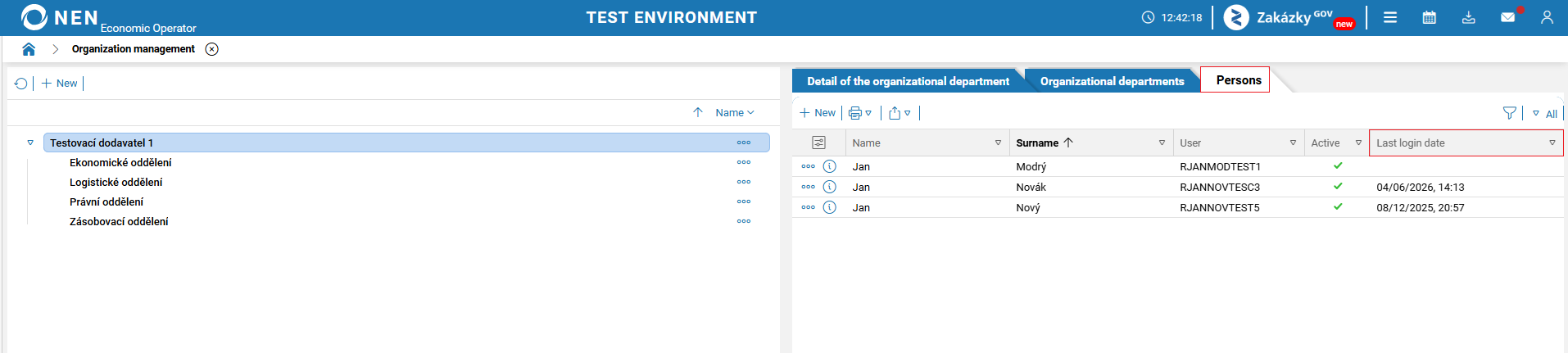
Task: Click surname Nový cell
Action: (x=1028, y=207)
